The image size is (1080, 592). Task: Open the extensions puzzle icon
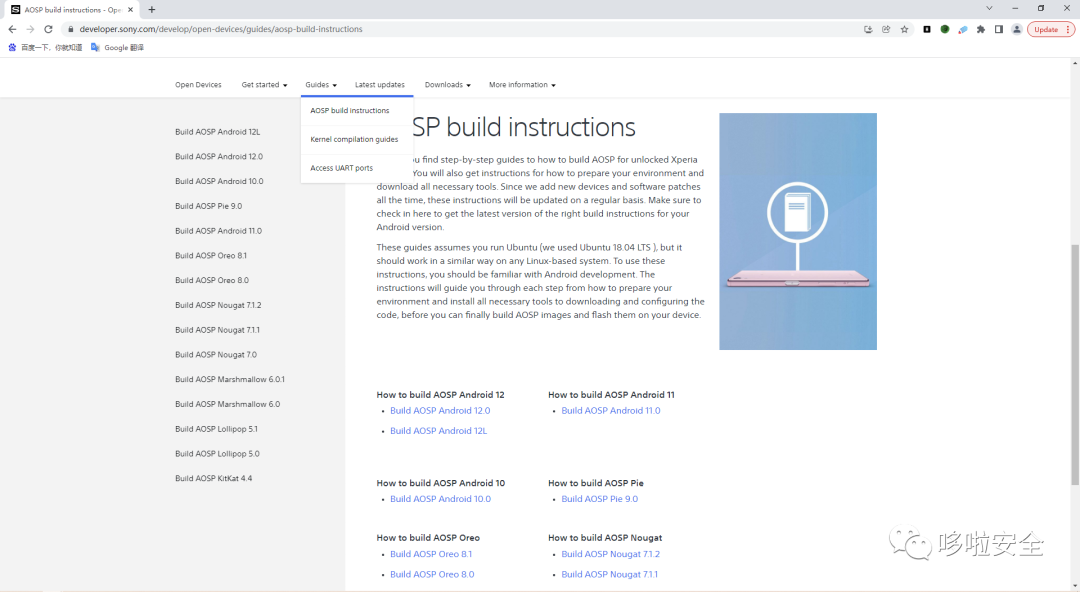point(981,29)
